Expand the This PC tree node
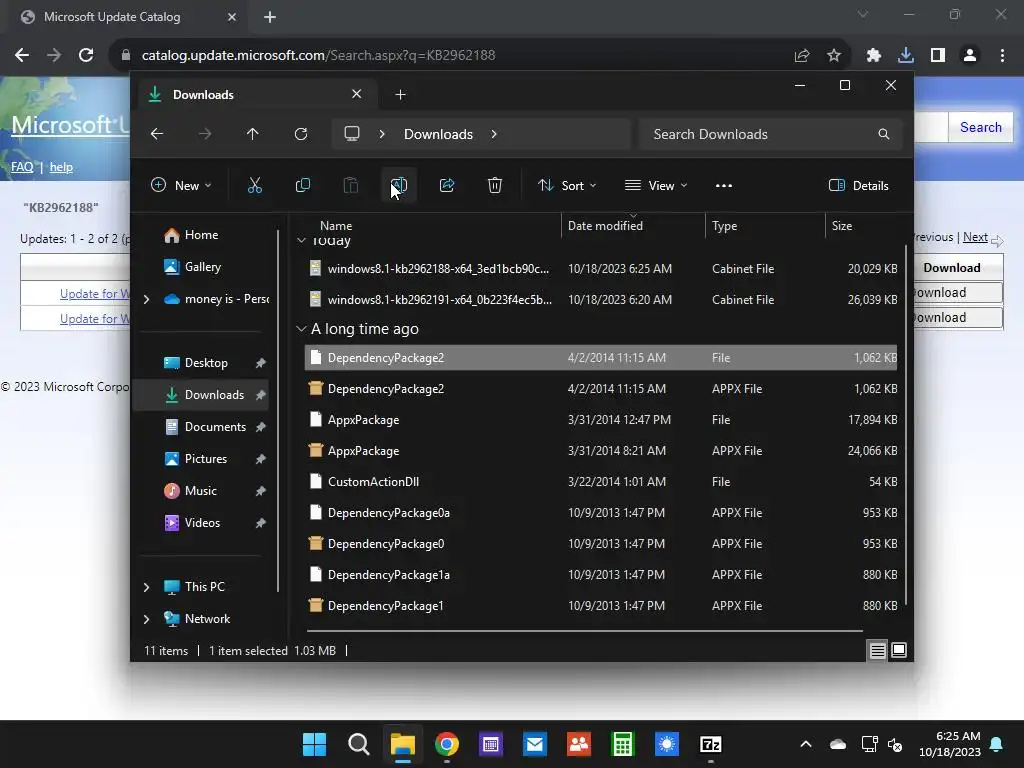The height and width of the screenshot is (768, 1024). (x=146, y=587)
